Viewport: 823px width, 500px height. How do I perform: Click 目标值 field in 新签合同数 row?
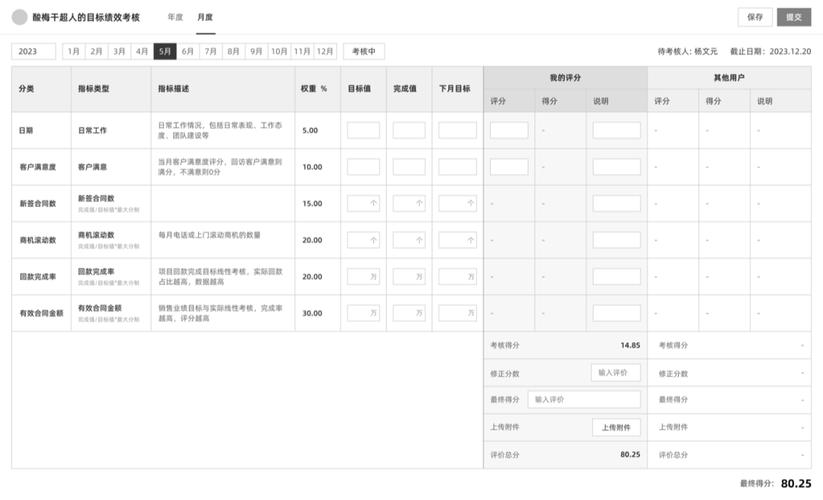(363, 204)
